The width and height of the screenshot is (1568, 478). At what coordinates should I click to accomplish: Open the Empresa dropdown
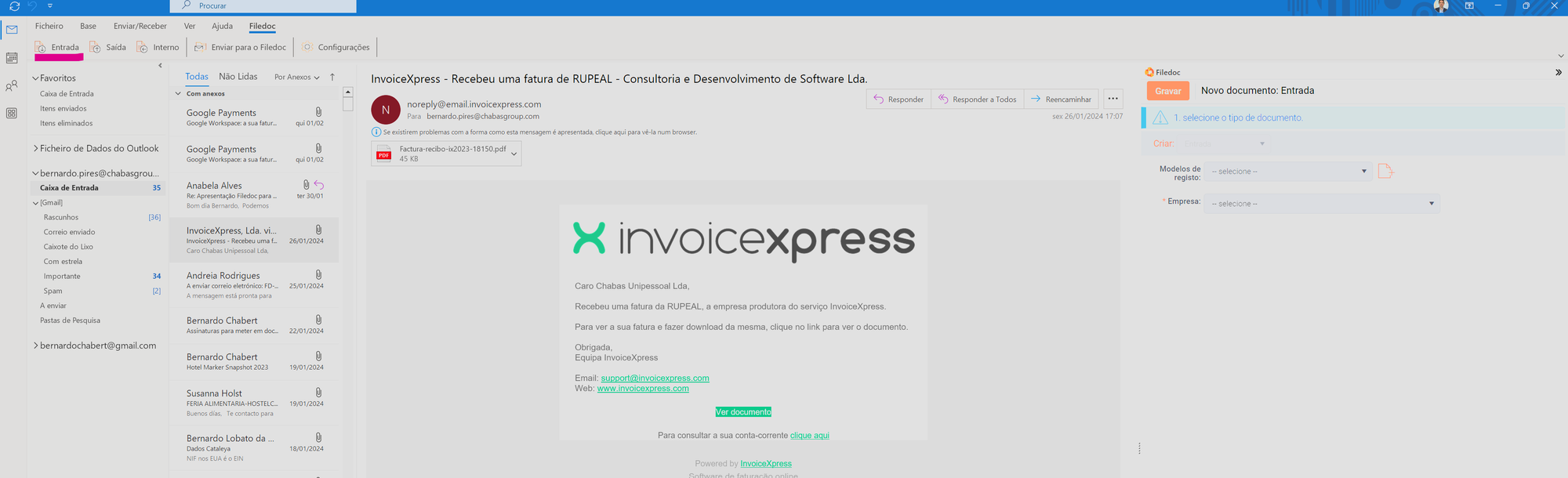coord(1322,204)
